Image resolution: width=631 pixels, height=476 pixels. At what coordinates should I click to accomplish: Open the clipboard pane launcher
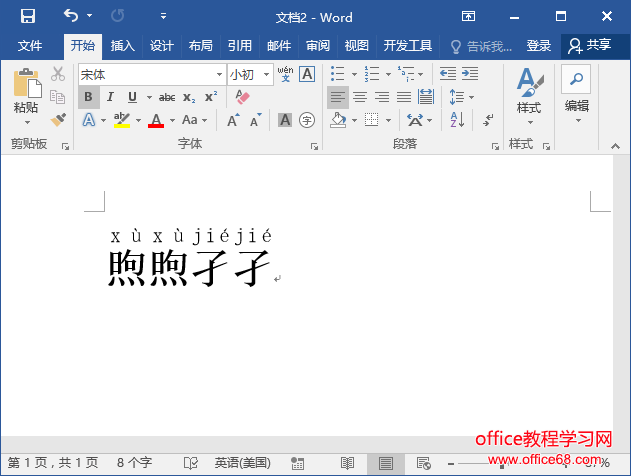pyautogui.click(x=65, y=147)
